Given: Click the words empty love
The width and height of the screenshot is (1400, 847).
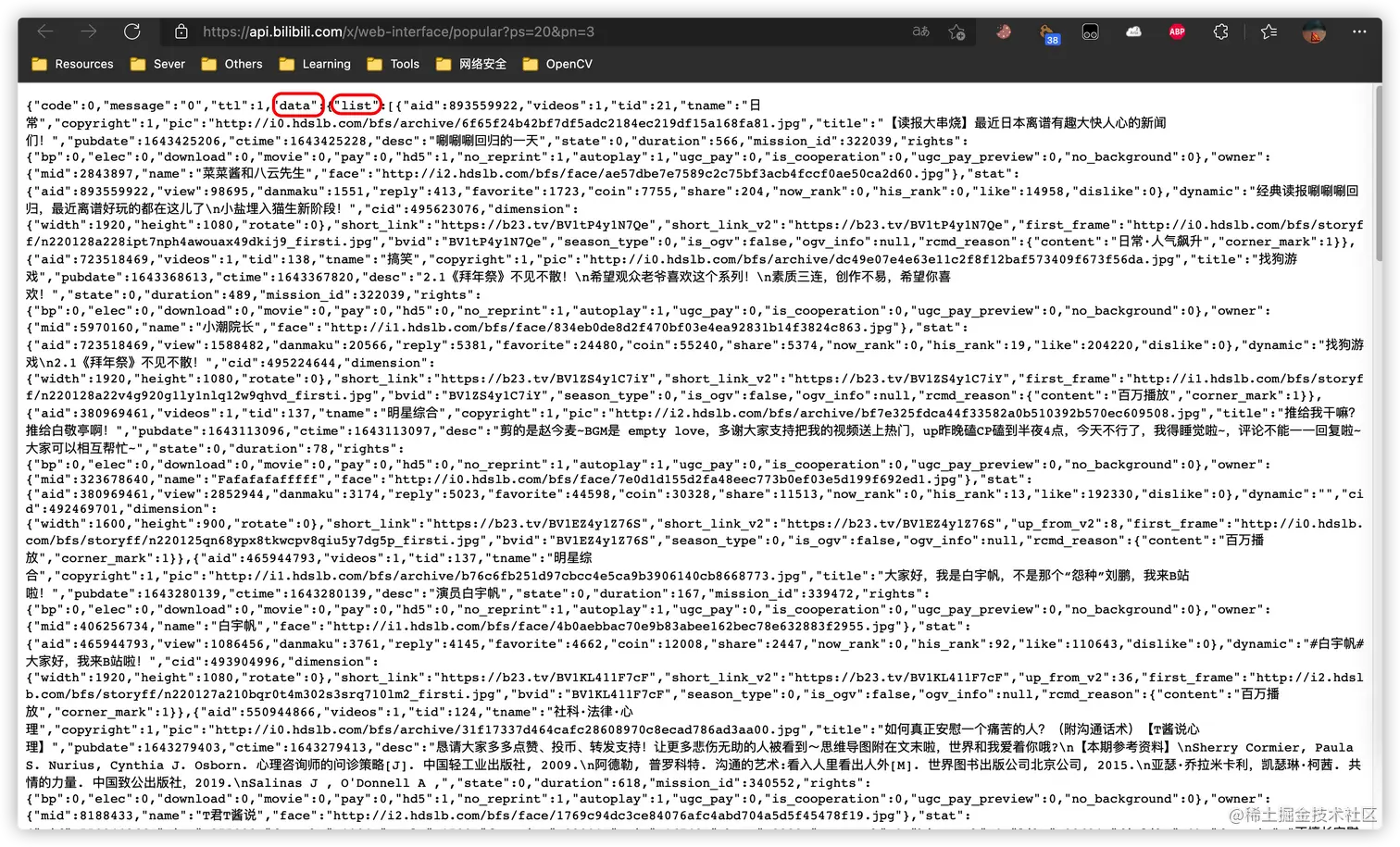Looking at the screenshot, I should (x=667, y=431).
